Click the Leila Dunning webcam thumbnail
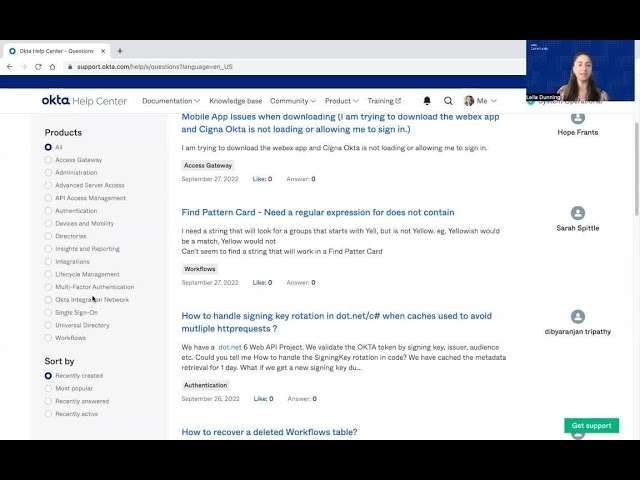This screenshot has height=480, width=640. tap(580, 70)
